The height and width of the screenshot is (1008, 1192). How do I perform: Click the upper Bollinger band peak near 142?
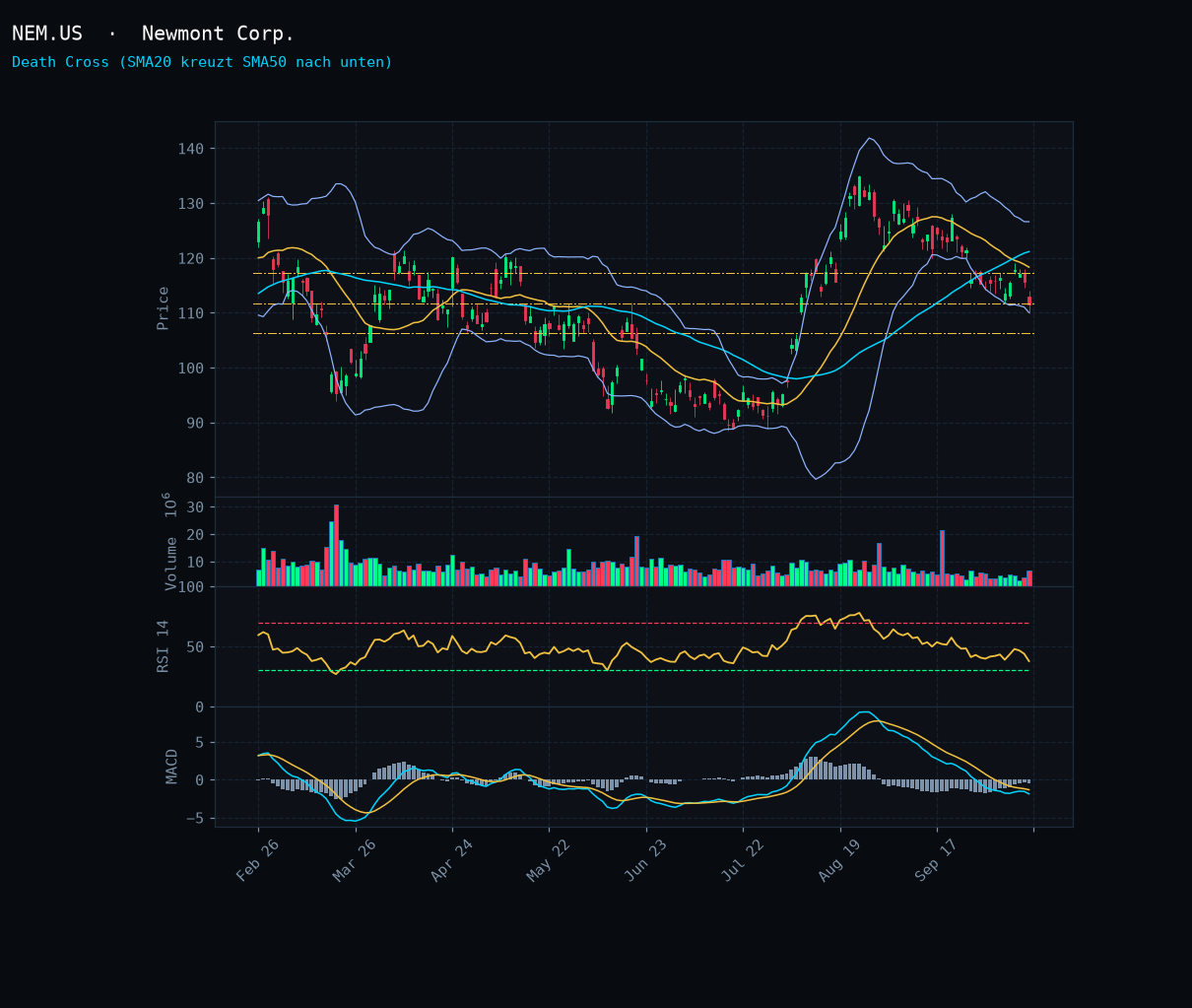869,139
